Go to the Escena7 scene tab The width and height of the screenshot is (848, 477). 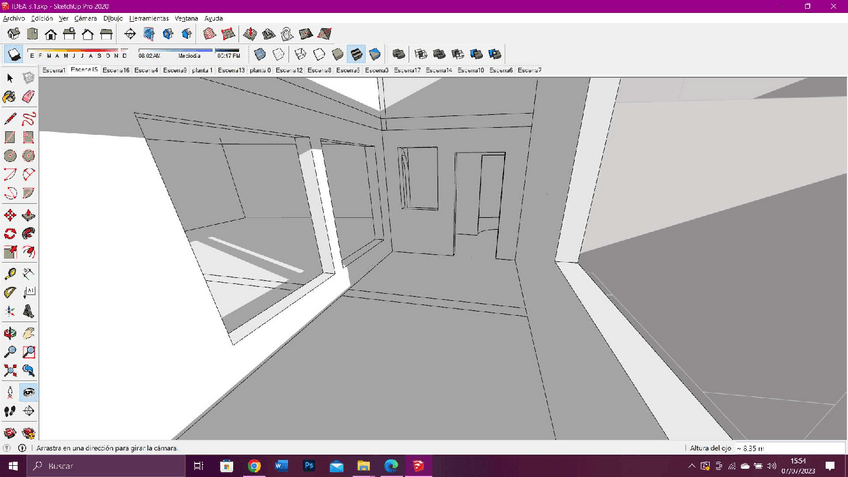(x=529, y=71)
